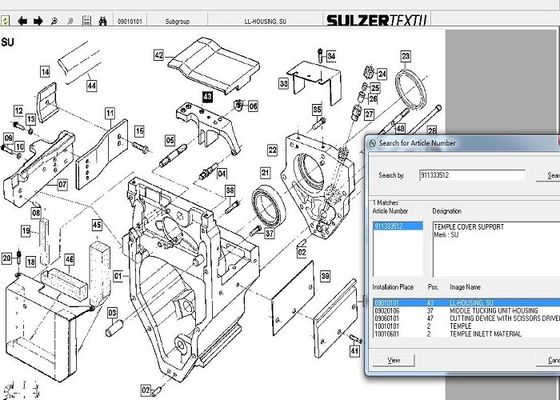
Task: Open the parts list clipboard icon
Action: pyautogui.click(x=86, y=21)
